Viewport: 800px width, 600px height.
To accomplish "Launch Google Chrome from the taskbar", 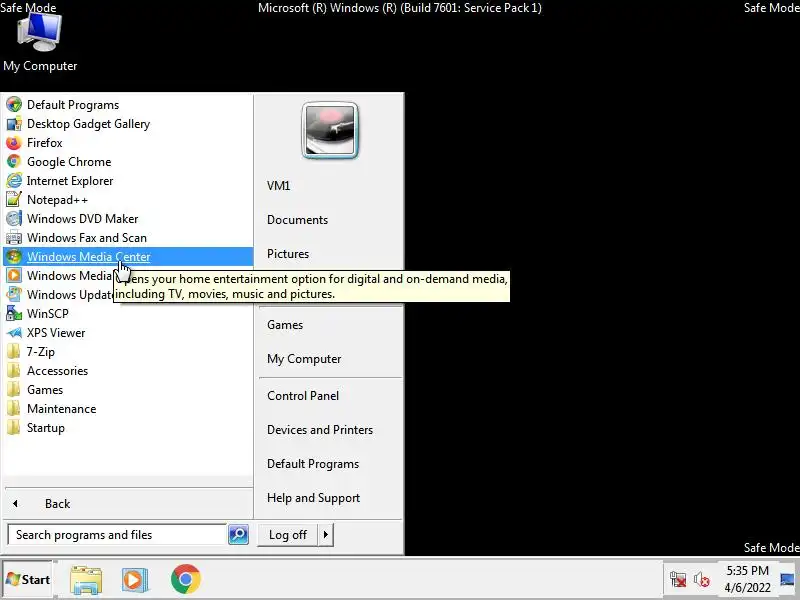I will point(186,579).
